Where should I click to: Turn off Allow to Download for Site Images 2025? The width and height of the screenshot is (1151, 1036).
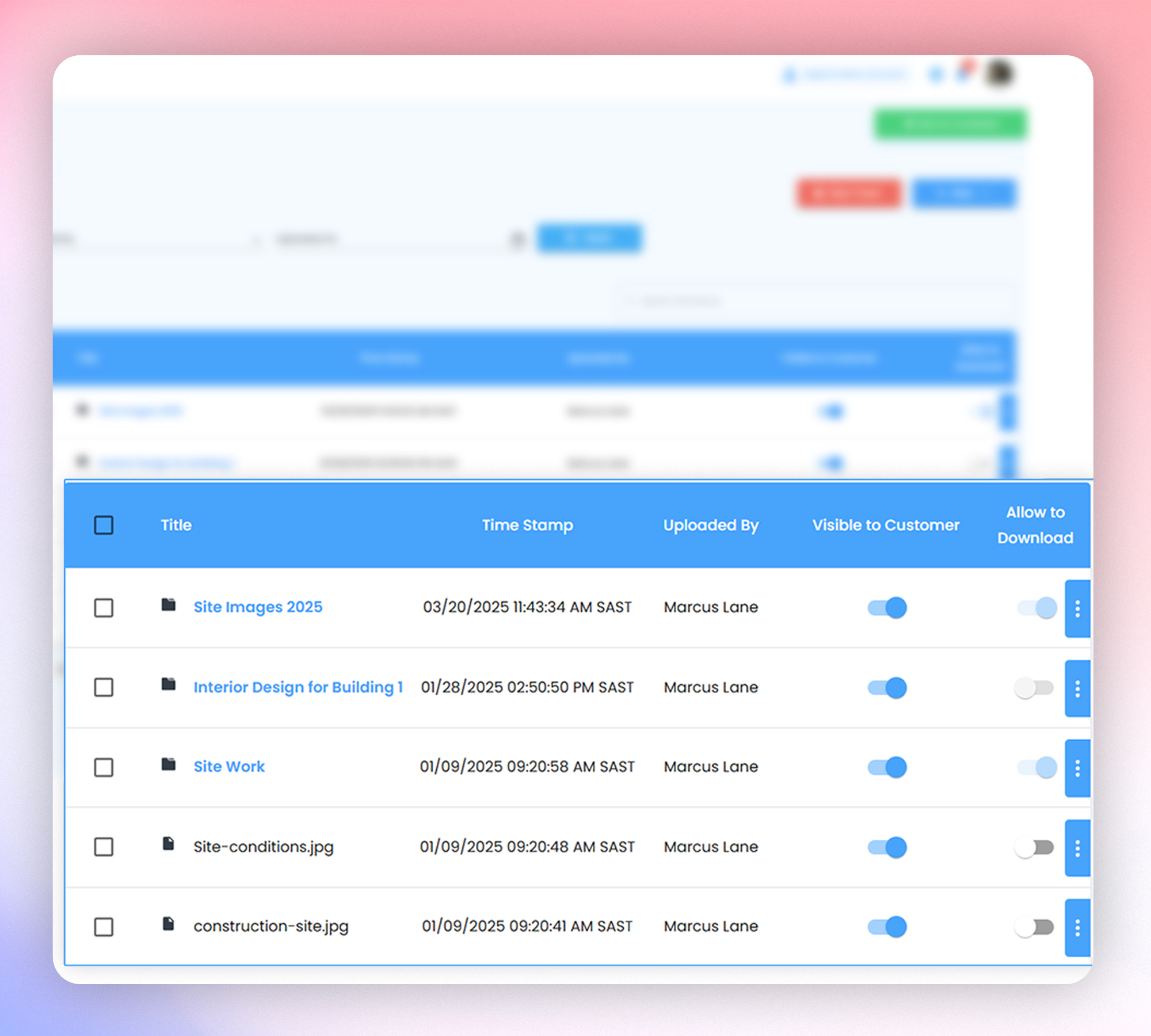(1037, 608)
